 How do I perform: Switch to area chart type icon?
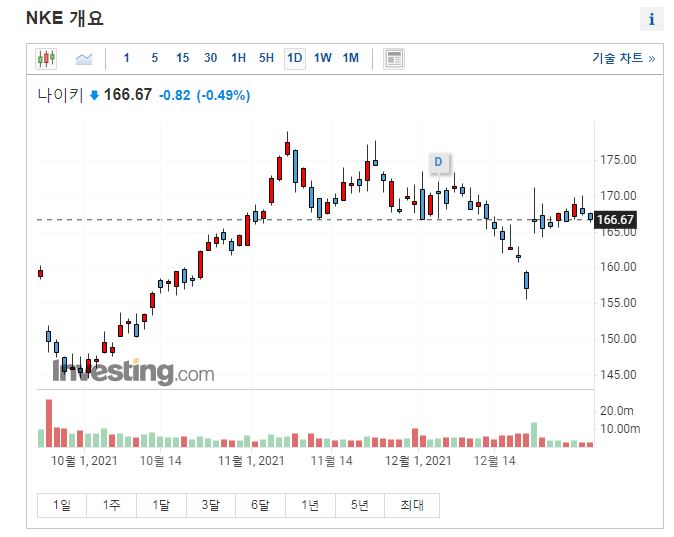click(84, 58)
